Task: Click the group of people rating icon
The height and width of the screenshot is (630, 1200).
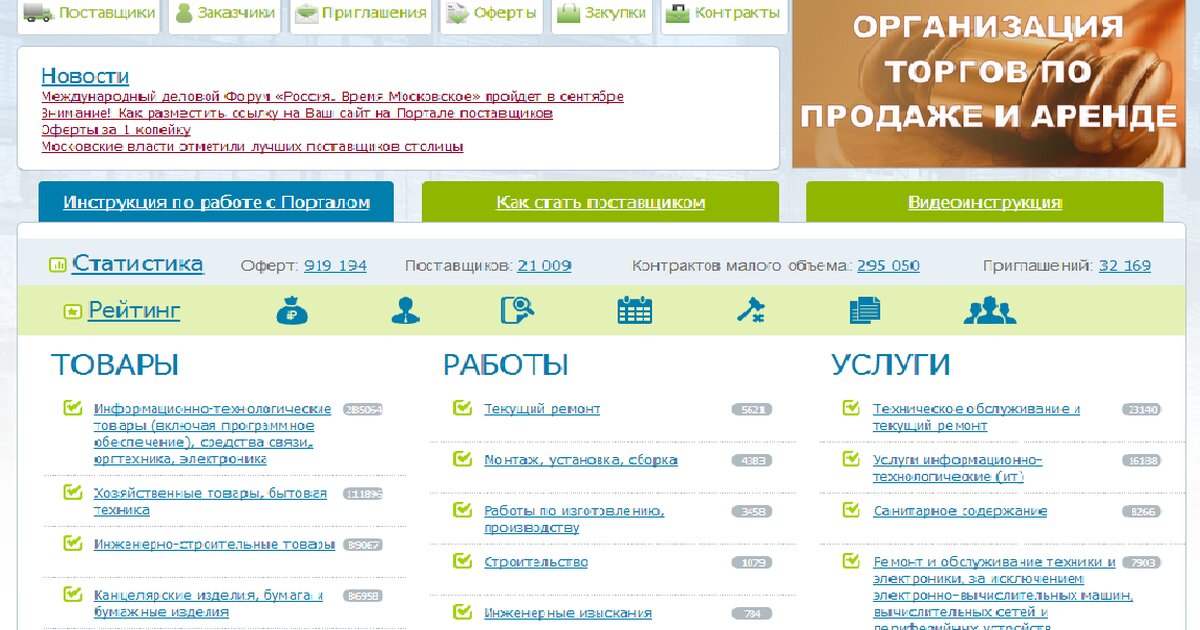Action: (989, 311)
